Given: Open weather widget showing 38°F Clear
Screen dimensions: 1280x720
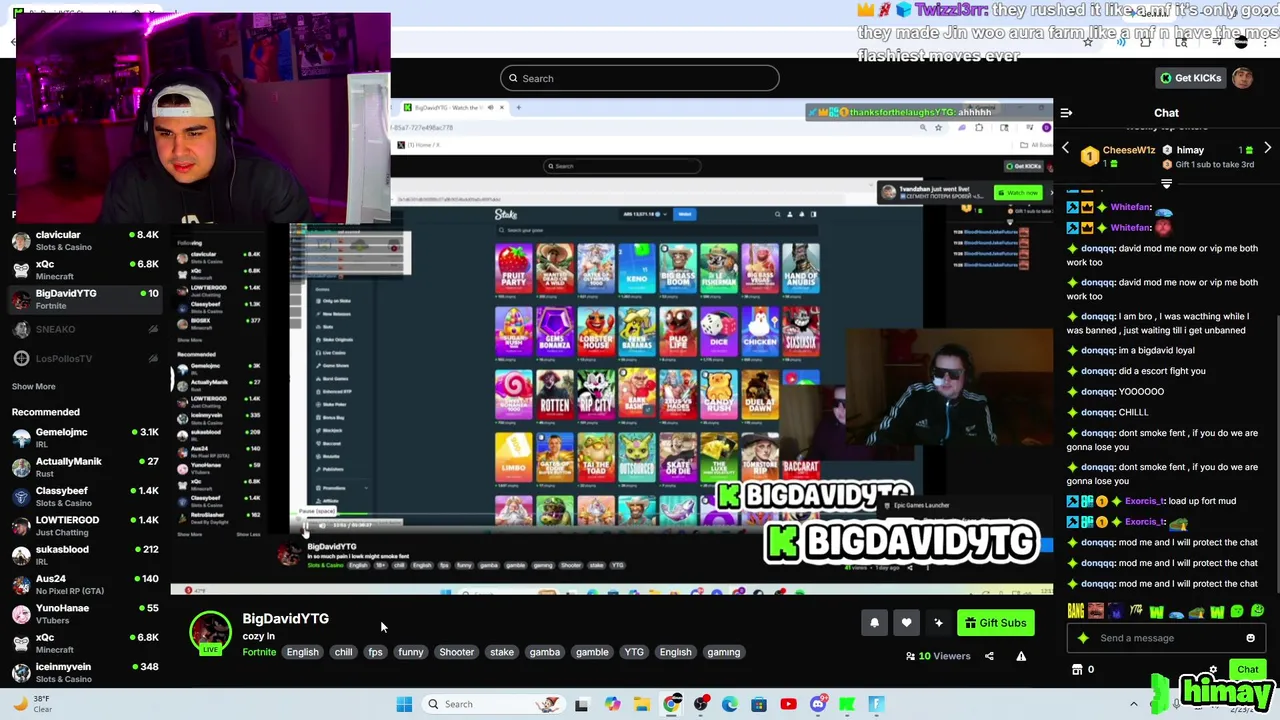Looking at the screenshot, I should point(31,704).
